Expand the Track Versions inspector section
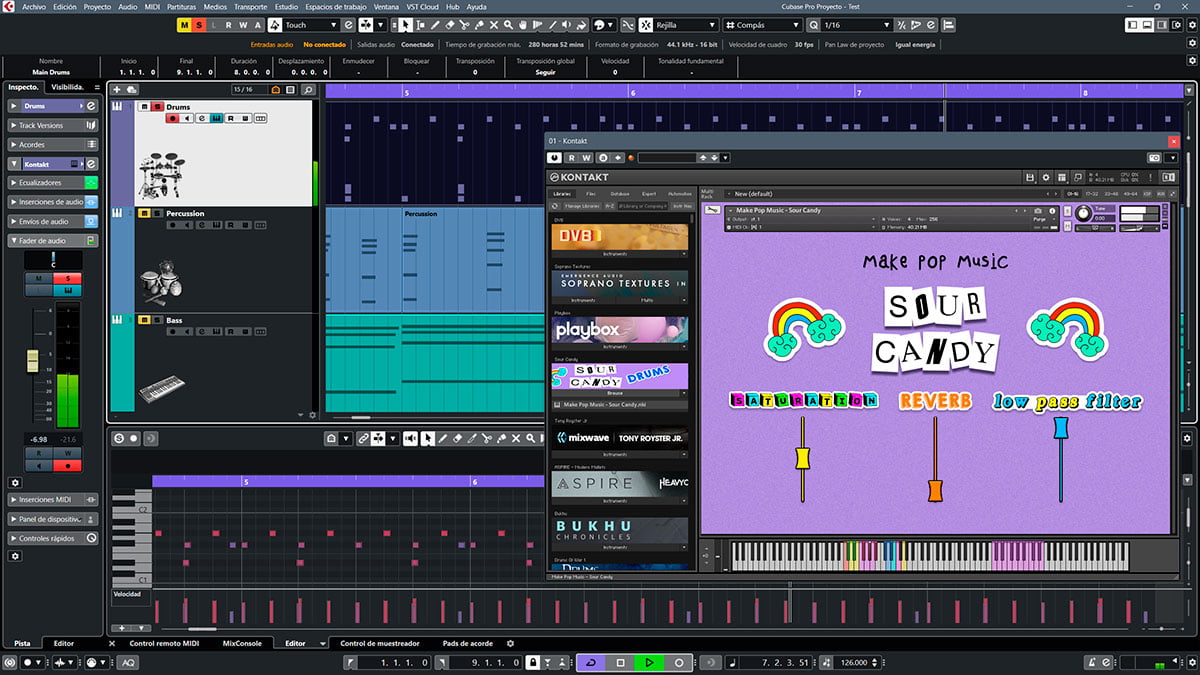Image resolution: width=1200 pixels, height=675 pixels. [x=54, y=125]
